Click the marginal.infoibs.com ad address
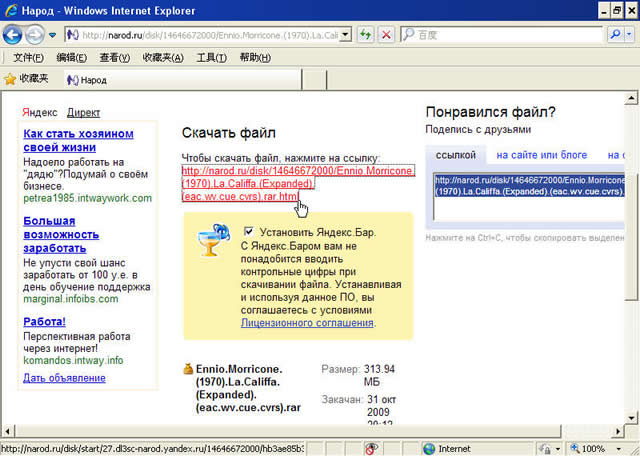The height and width of the screenshot is (456, 640). 71,299
